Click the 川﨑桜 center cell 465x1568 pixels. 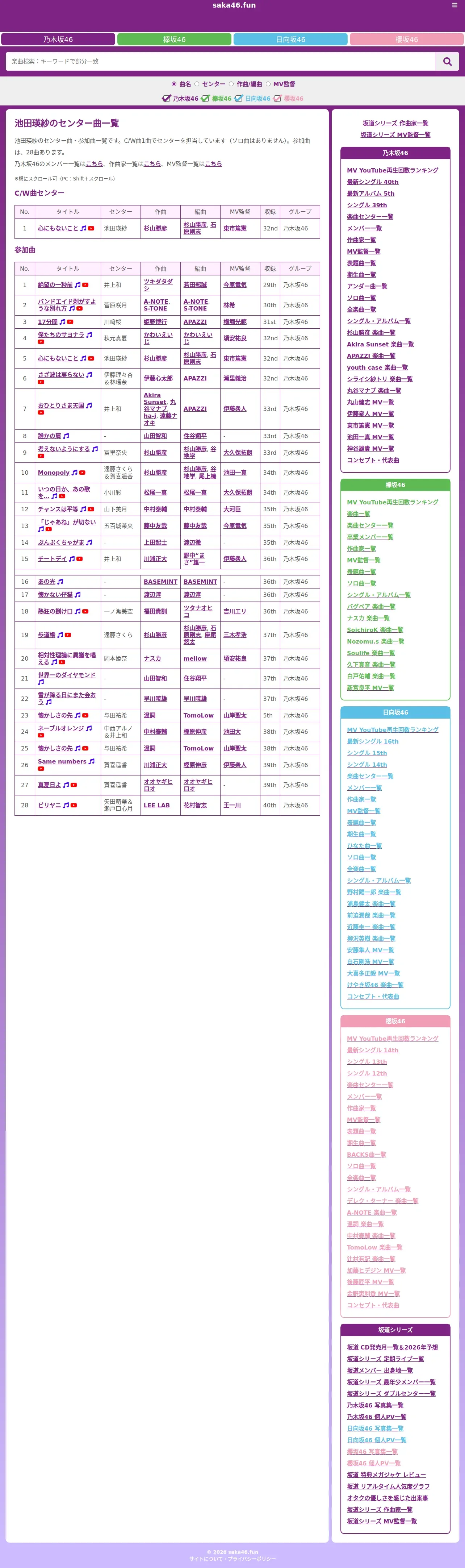click(121, 322)
